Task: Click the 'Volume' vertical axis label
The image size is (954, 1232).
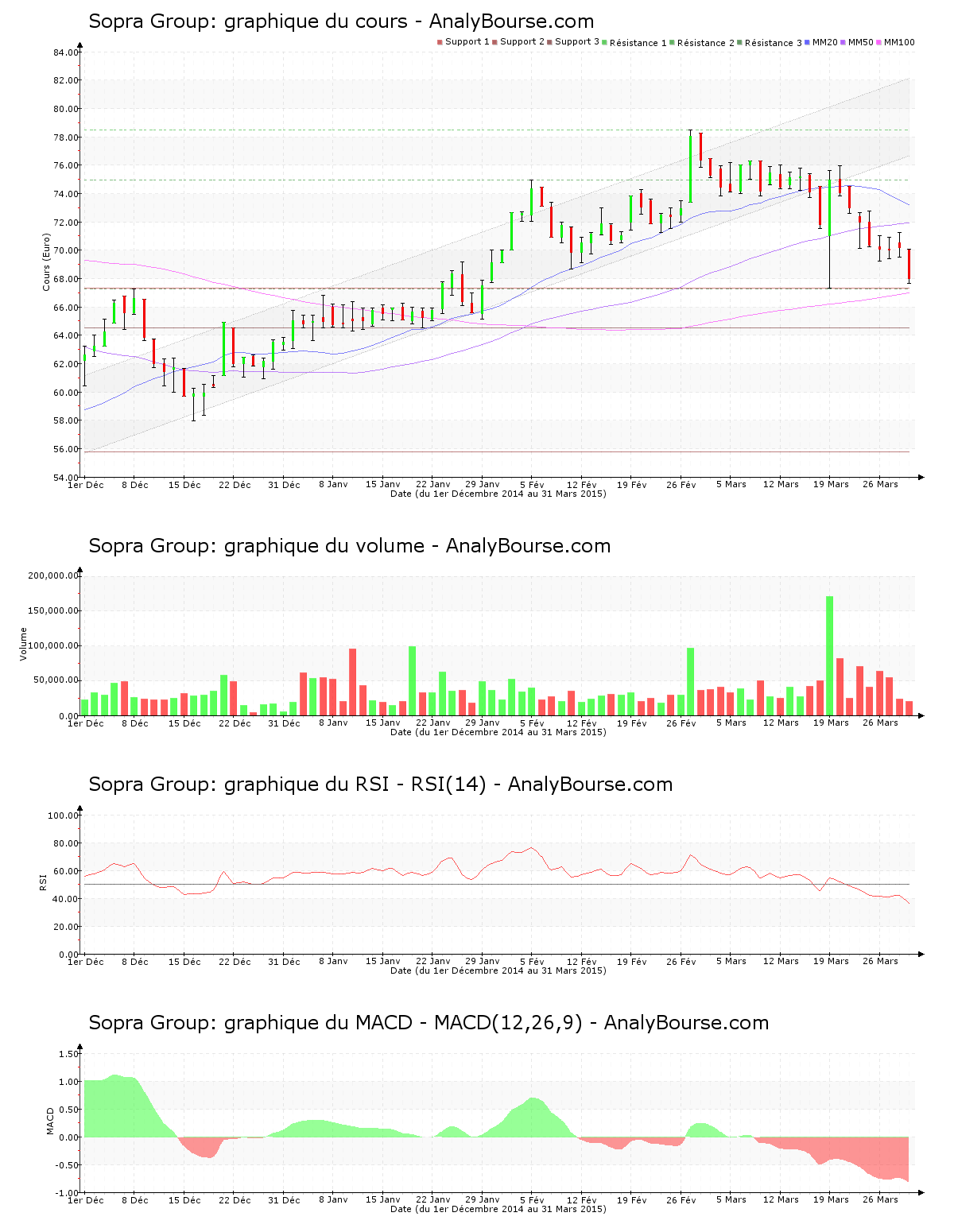Action: pos(23,644)
